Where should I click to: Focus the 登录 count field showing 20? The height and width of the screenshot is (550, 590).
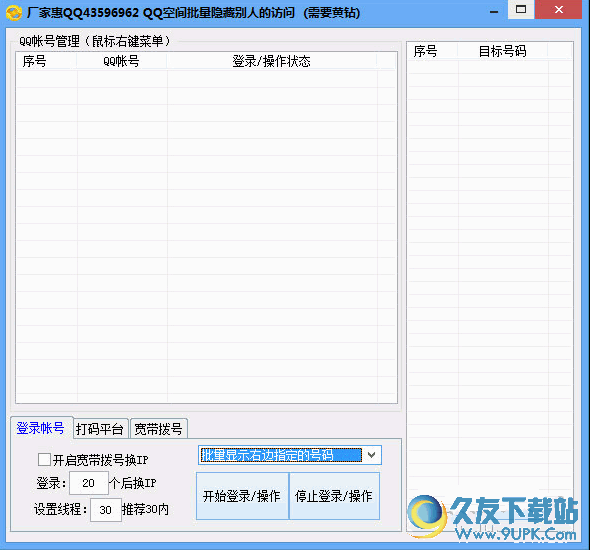(x=89, y=483)
